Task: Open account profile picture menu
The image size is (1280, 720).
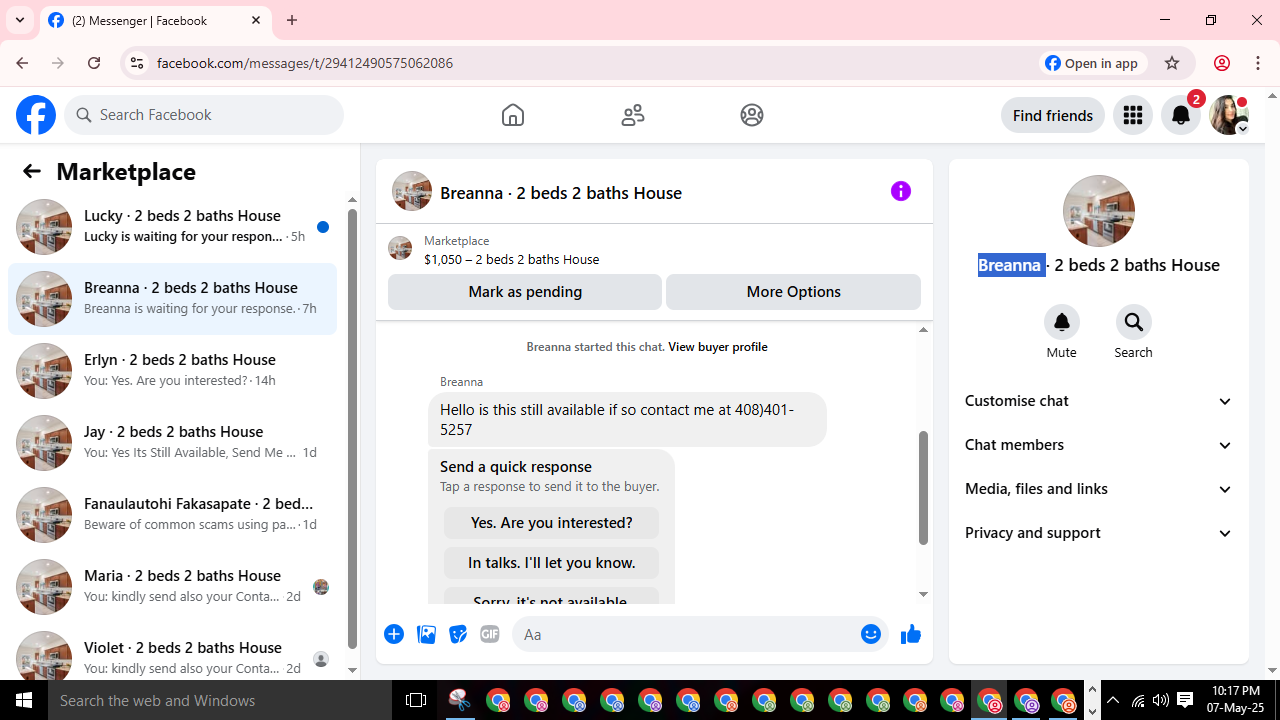Action: click(1229, 115)
